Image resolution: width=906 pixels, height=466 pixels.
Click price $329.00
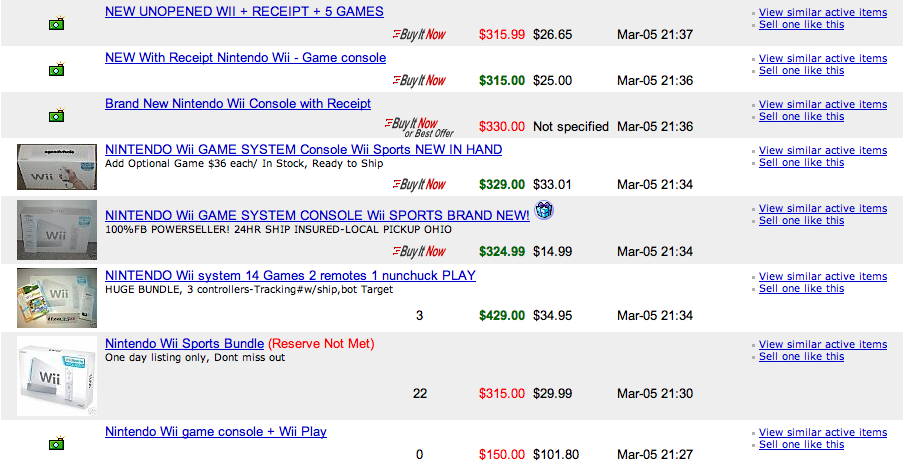tap(502, 185)
